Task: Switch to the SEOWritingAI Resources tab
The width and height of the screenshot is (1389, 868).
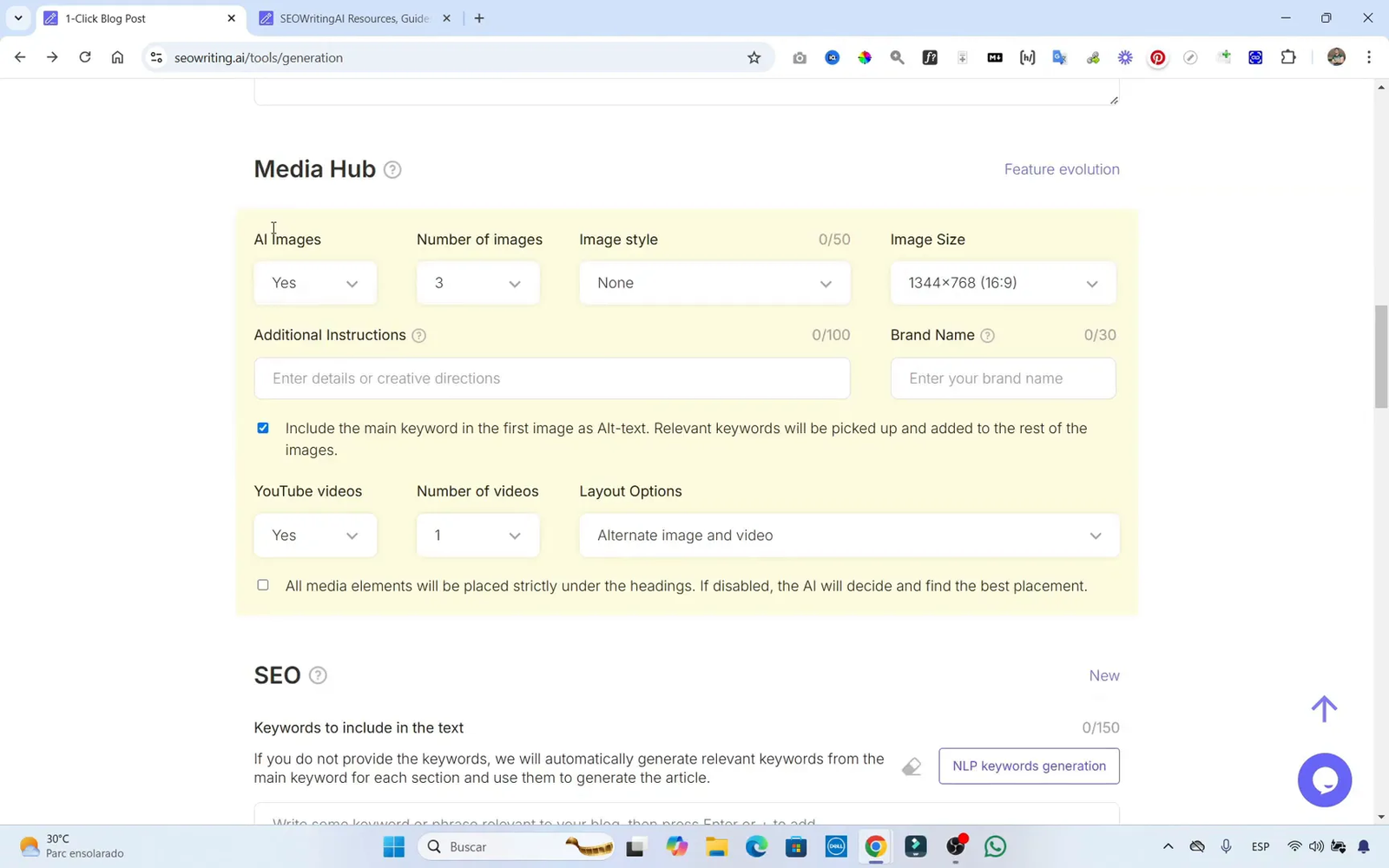Action: pyautogui.click(x=347, y=17)
